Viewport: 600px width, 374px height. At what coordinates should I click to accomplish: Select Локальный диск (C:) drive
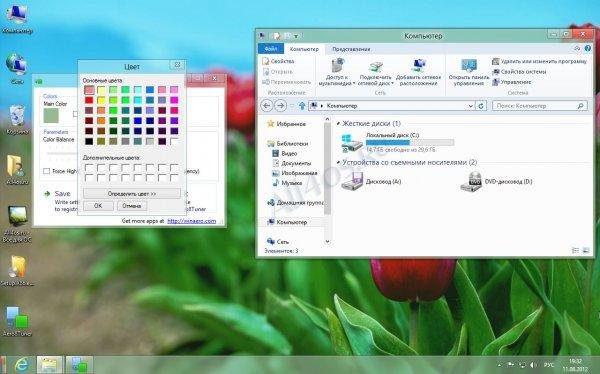tap(398, 142)
